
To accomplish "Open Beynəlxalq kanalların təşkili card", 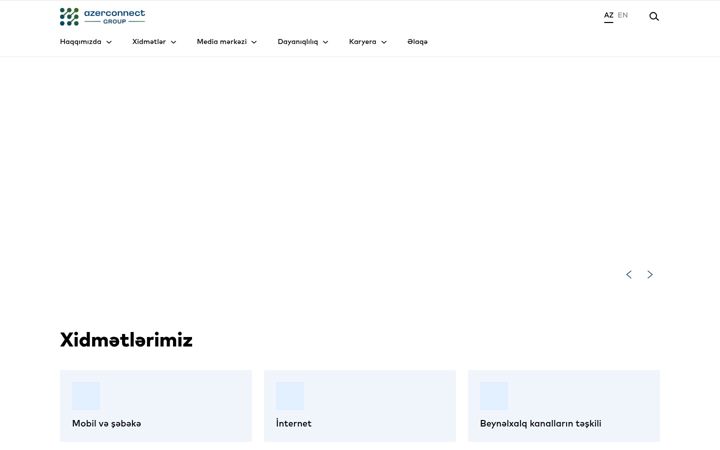I will 564,406.
